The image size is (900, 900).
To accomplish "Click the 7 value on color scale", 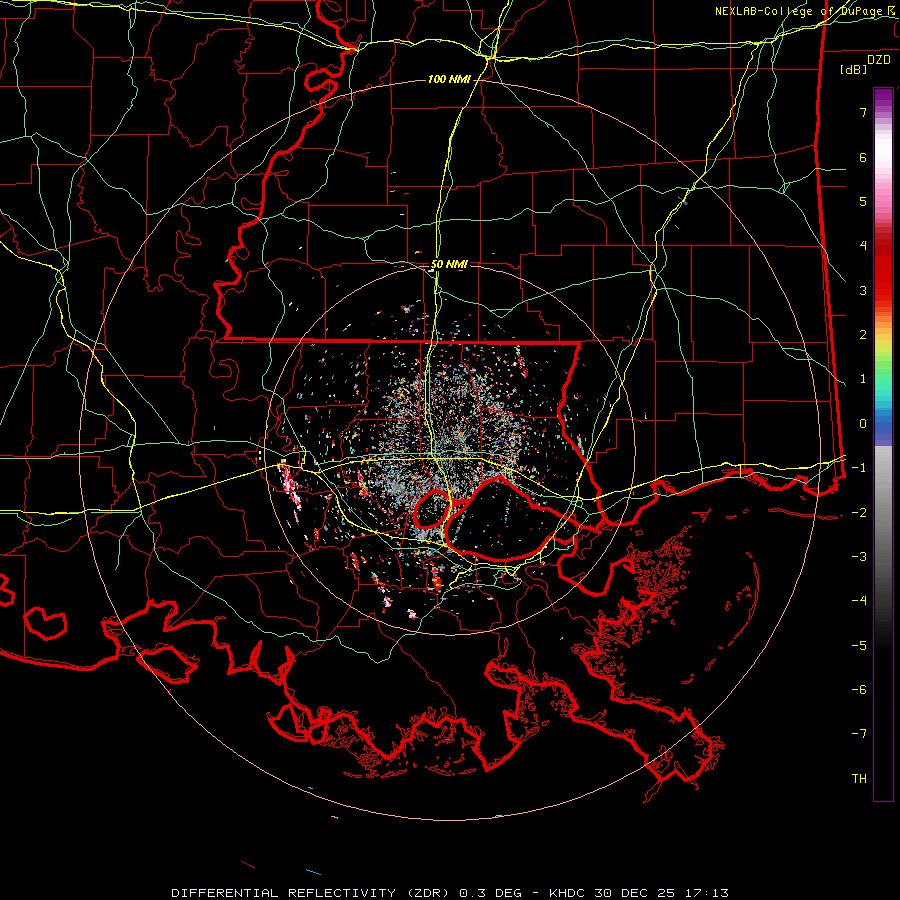I will (863, 112).
